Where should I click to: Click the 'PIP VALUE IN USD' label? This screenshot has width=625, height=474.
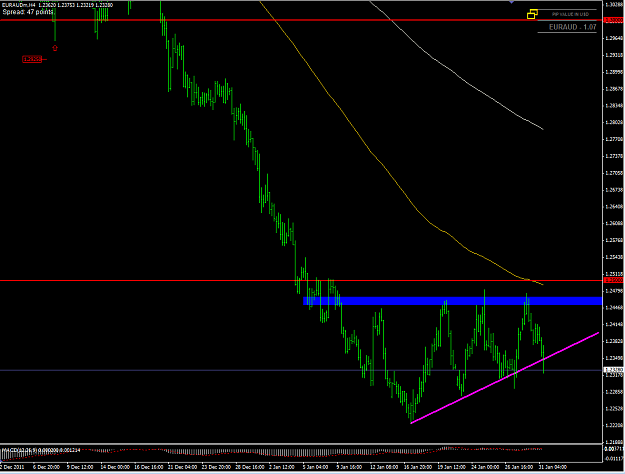coord(570,14)
